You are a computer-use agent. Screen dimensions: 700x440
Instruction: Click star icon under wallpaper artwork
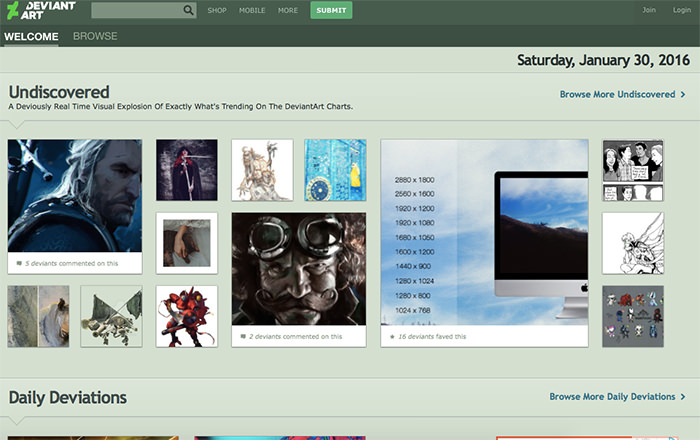[x=392, y=336]
